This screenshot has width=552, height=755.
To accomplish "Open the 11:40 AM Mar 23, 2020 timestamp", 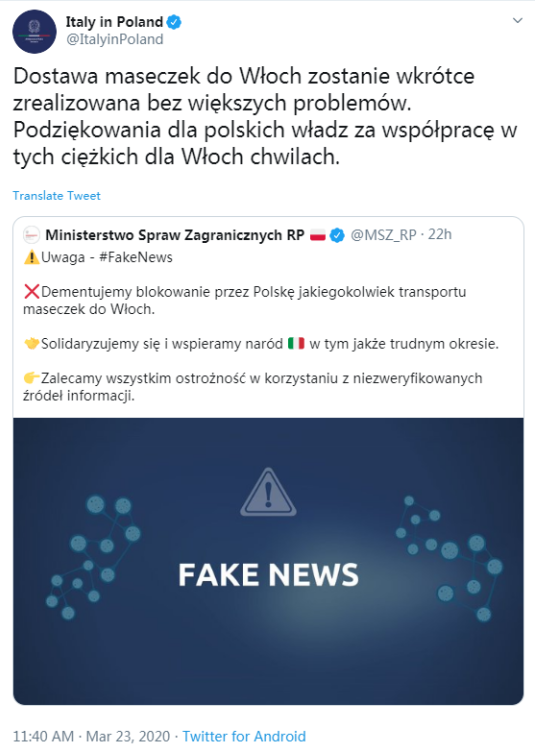I will (92, 736).
